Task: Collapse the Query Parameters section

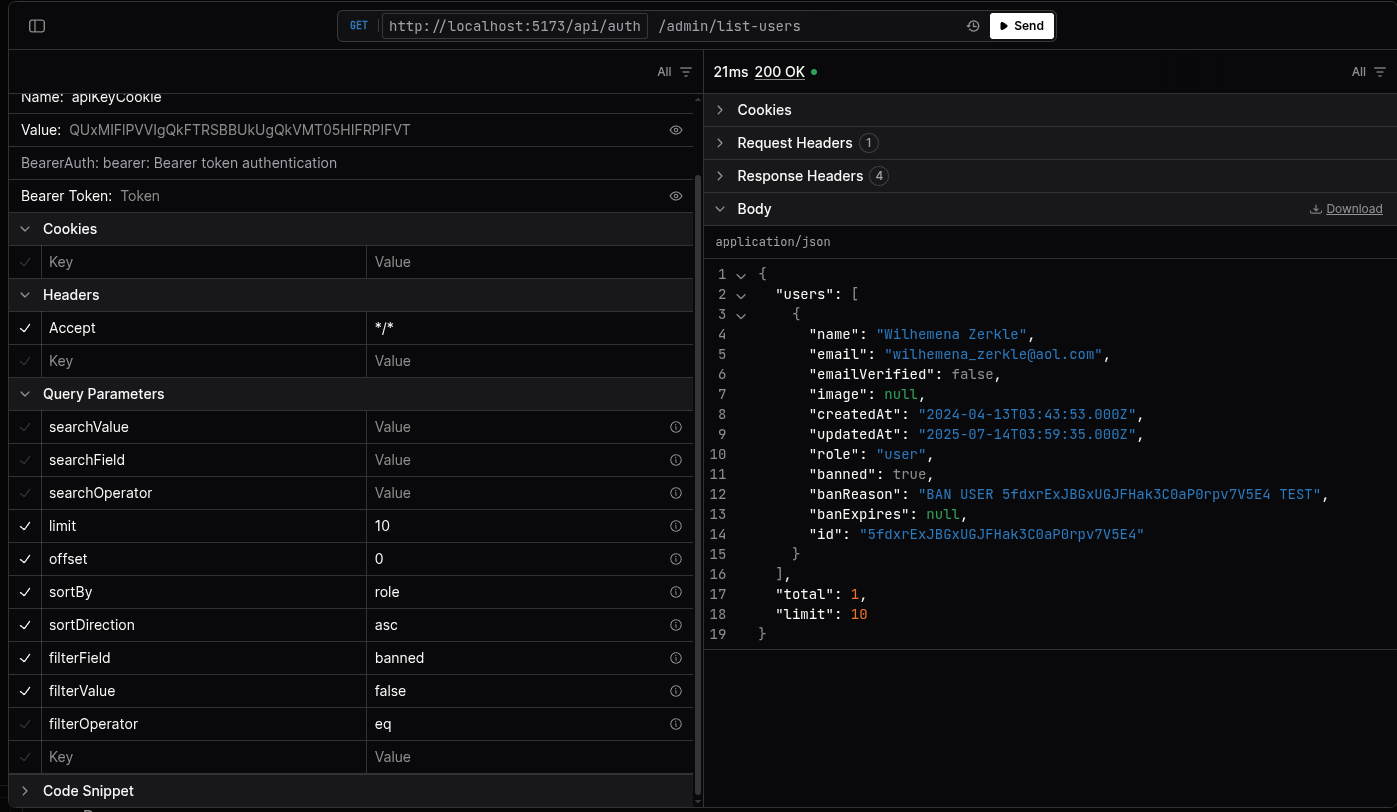Action: coord(103,394)
